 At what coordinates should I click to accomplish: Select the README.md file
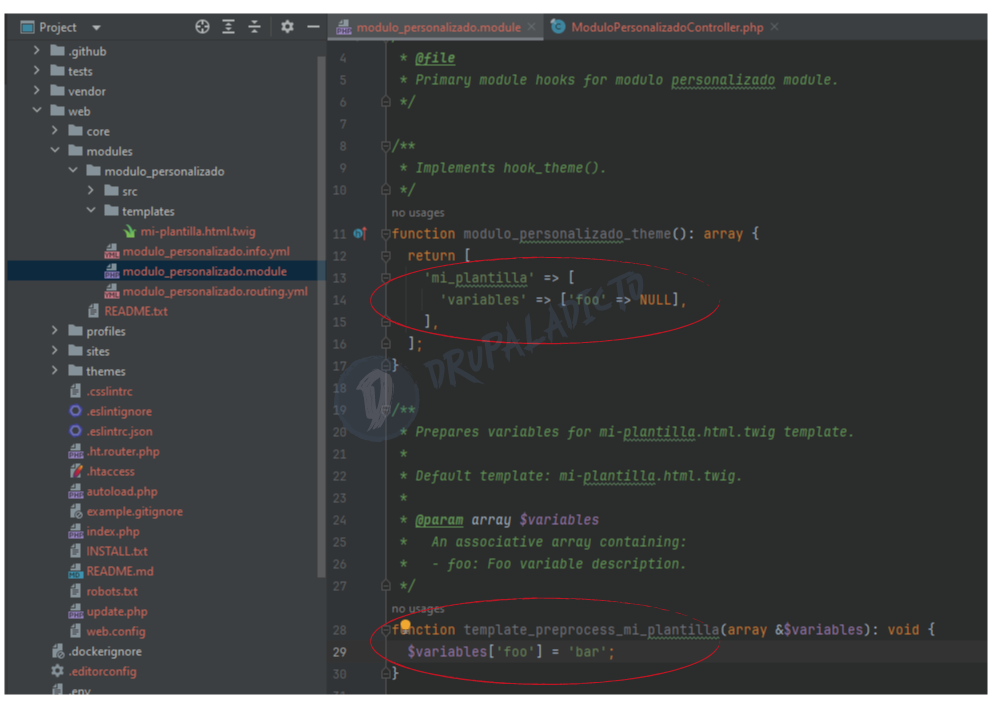pos(120,571)
